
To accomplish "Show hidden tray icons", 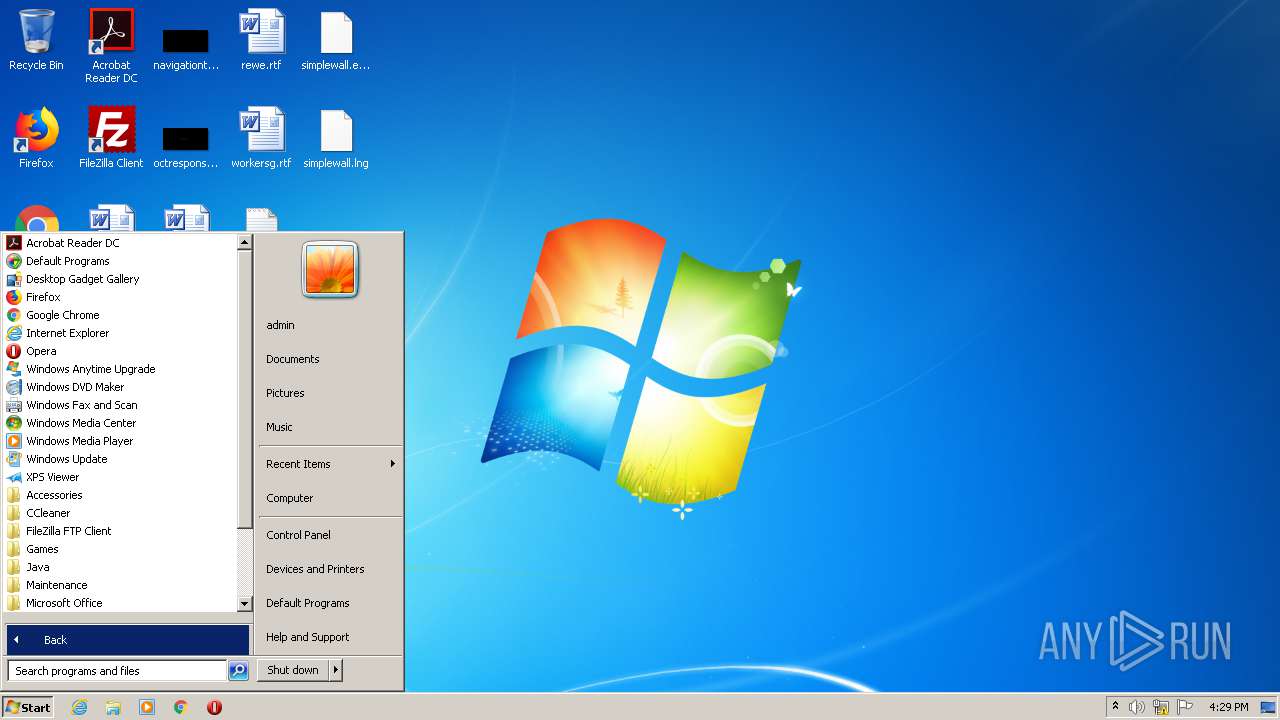I will coord(1116,707).
